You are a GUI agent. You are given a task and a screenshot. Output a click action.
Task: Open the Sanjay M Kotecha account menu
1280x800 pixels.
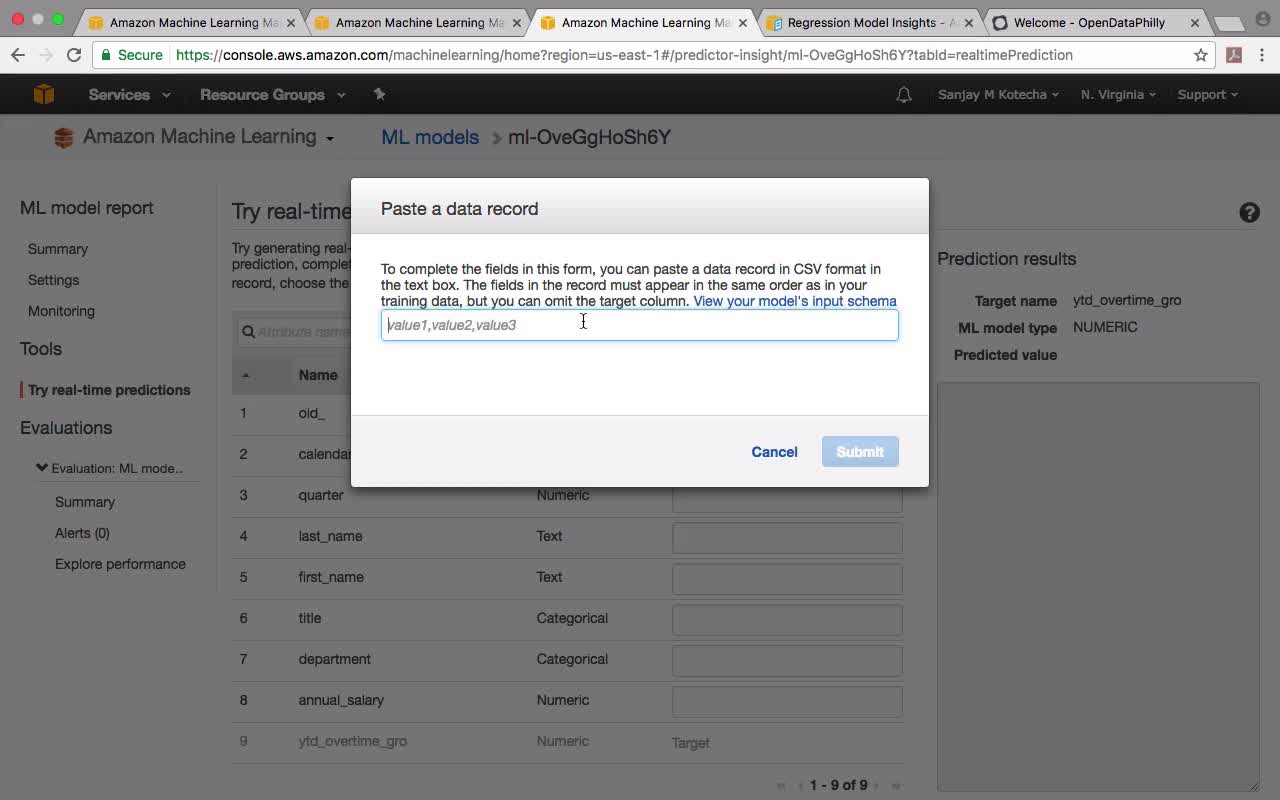pyautogui.click(x=997, y=95)
